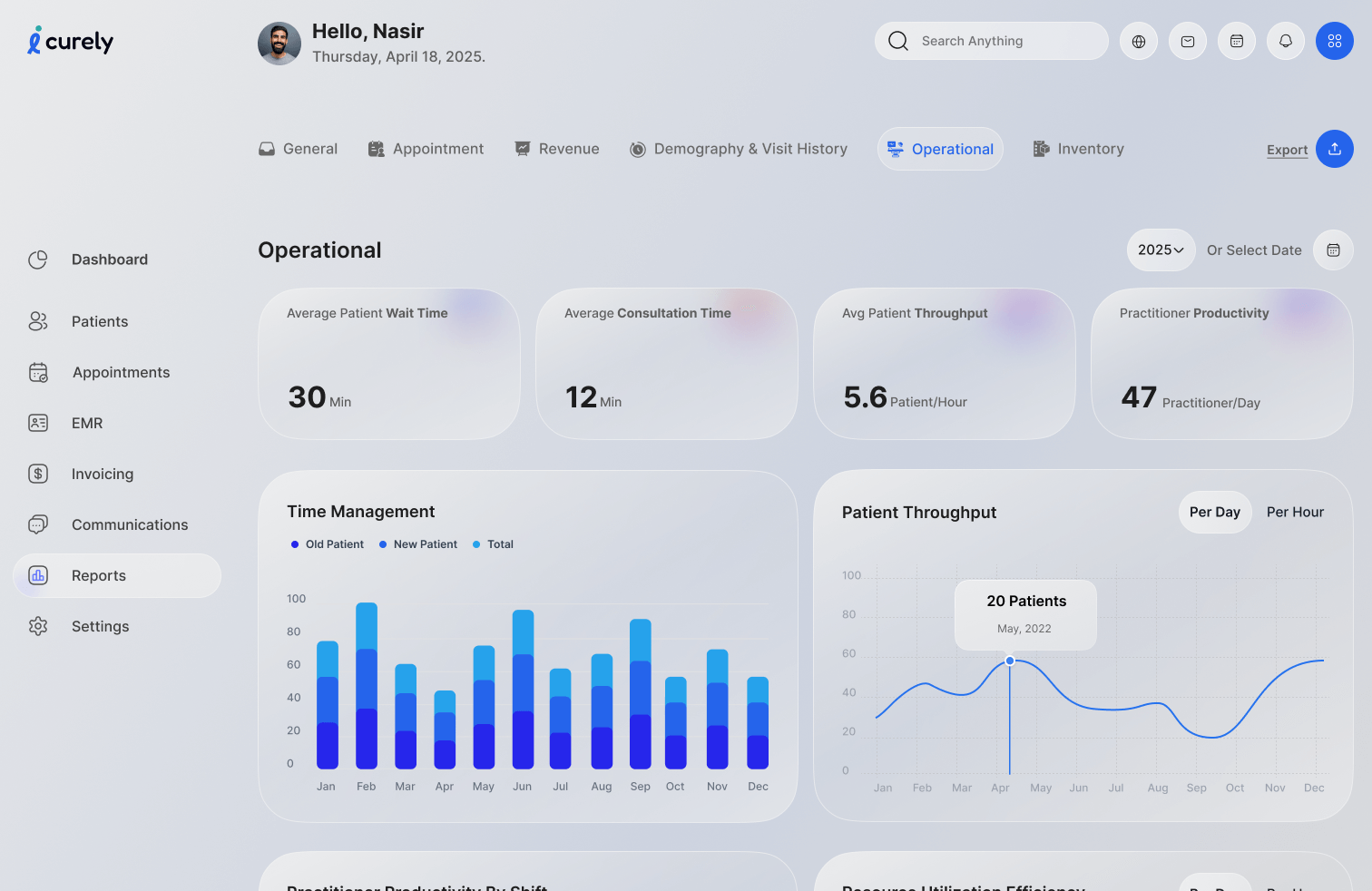Expand the 2025 year dropdown
This screenshot has width=1372, height=891.
click(1161, 250)
